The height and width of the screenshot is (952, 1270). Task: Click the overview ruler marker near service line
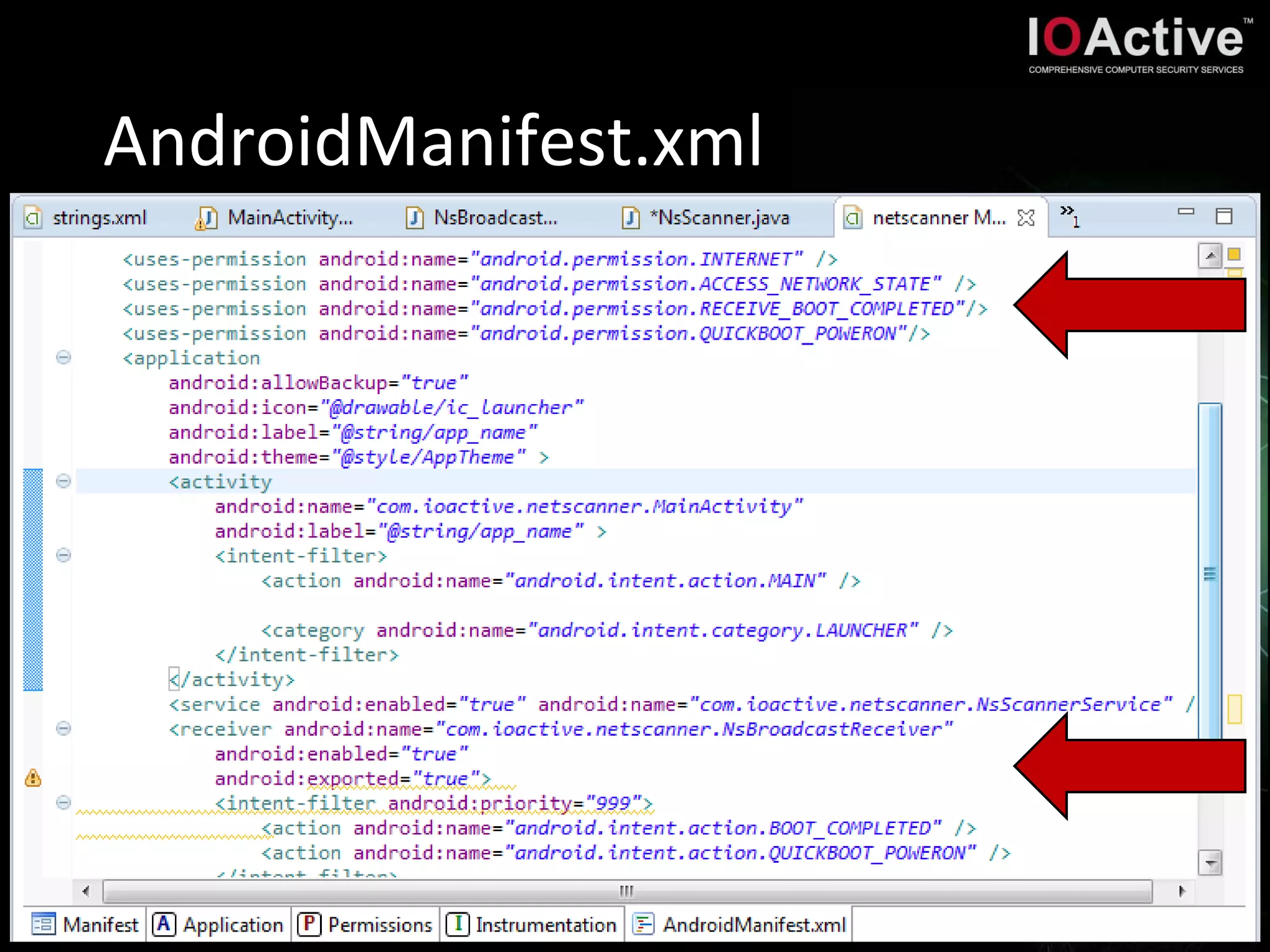tap(1235, 709)
